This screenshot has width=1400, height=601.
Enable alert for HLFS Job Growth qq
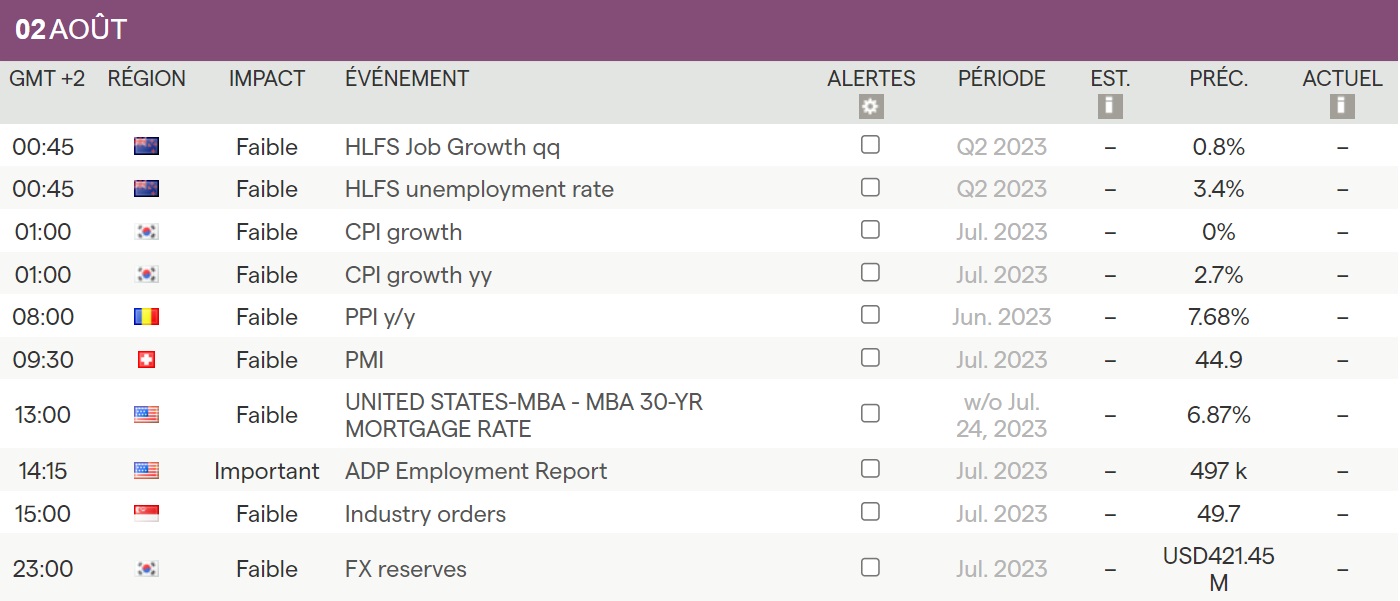(870, 145)
